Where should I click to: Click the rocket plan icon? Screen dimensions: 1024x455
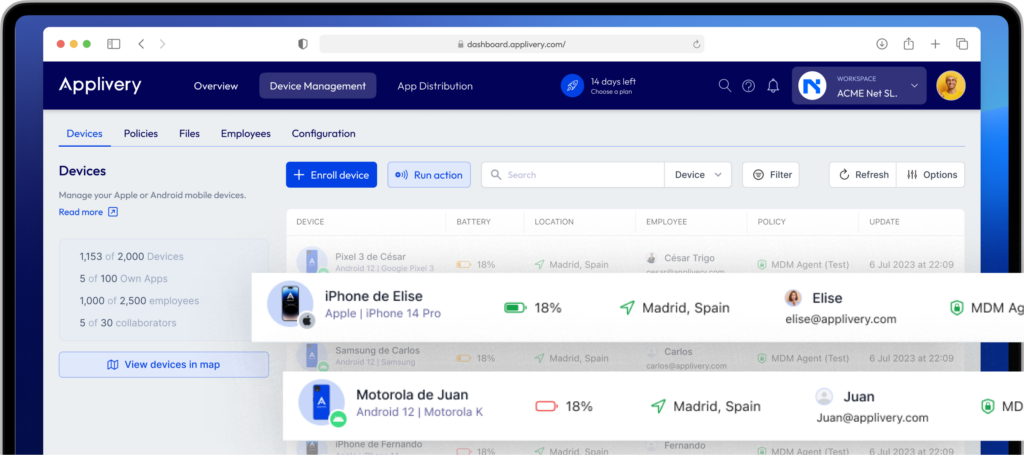[572, 86]
